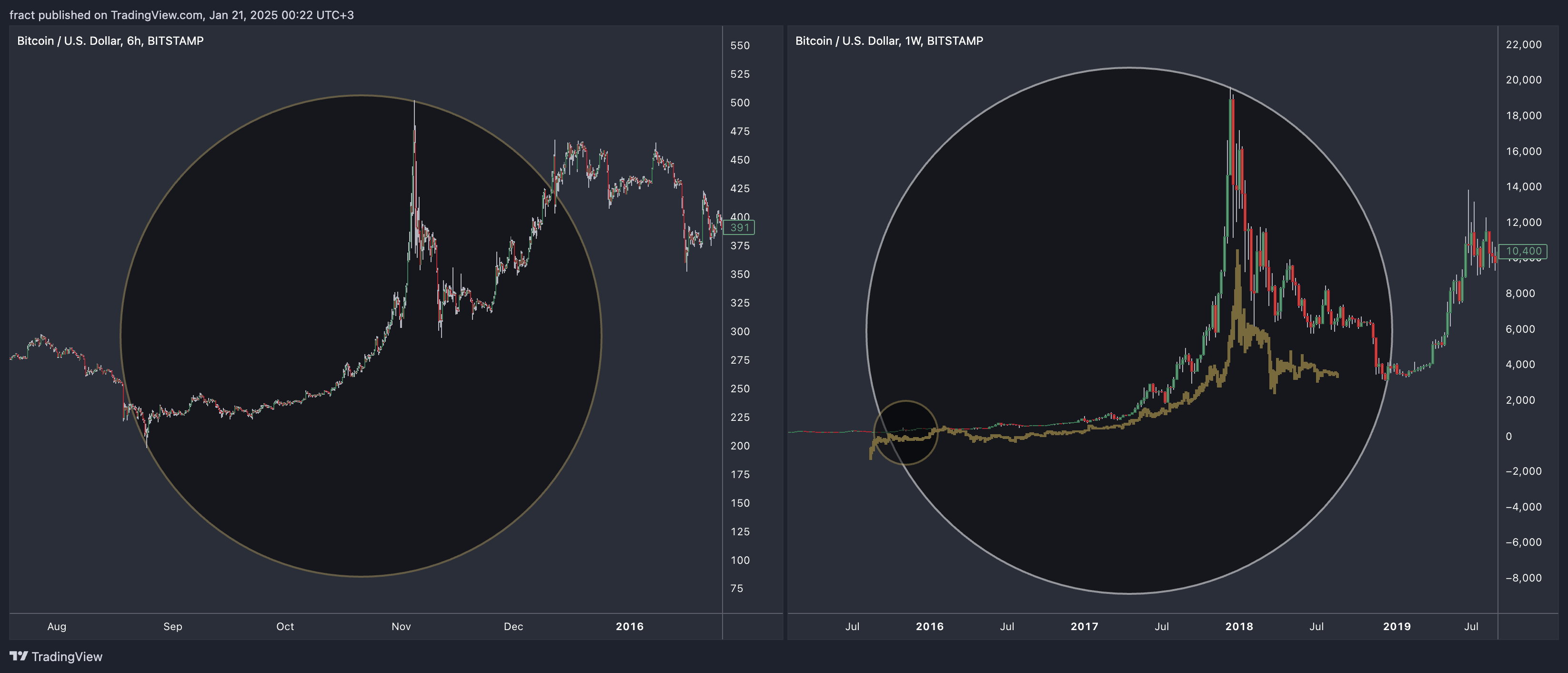The height and width of the screenshot is (673, 1568).
Task: Click the 2016 label on left time axis
Action: coord(629,626)
